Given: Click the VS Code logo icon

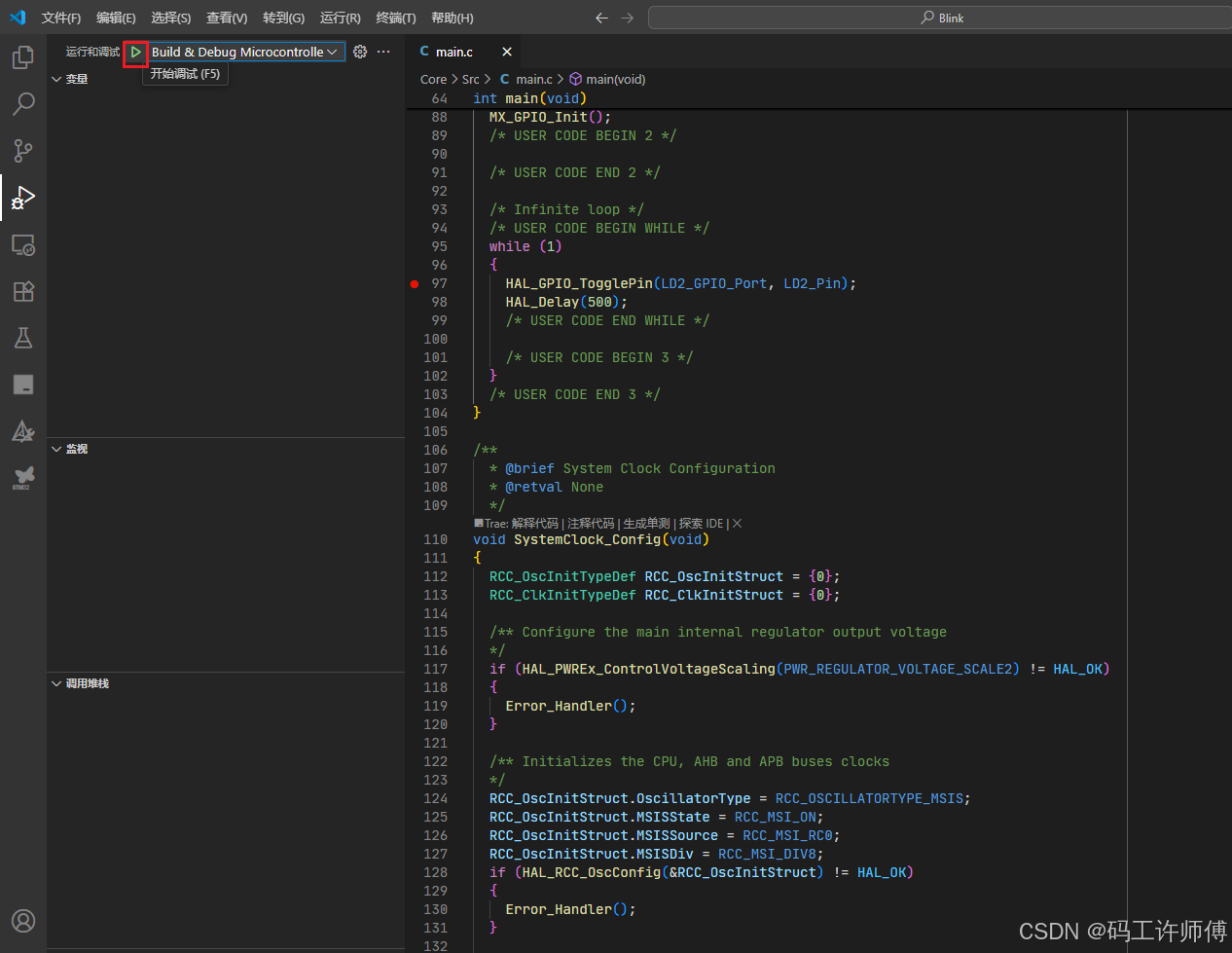Looking at the screenshot, I should coord(18,18).
